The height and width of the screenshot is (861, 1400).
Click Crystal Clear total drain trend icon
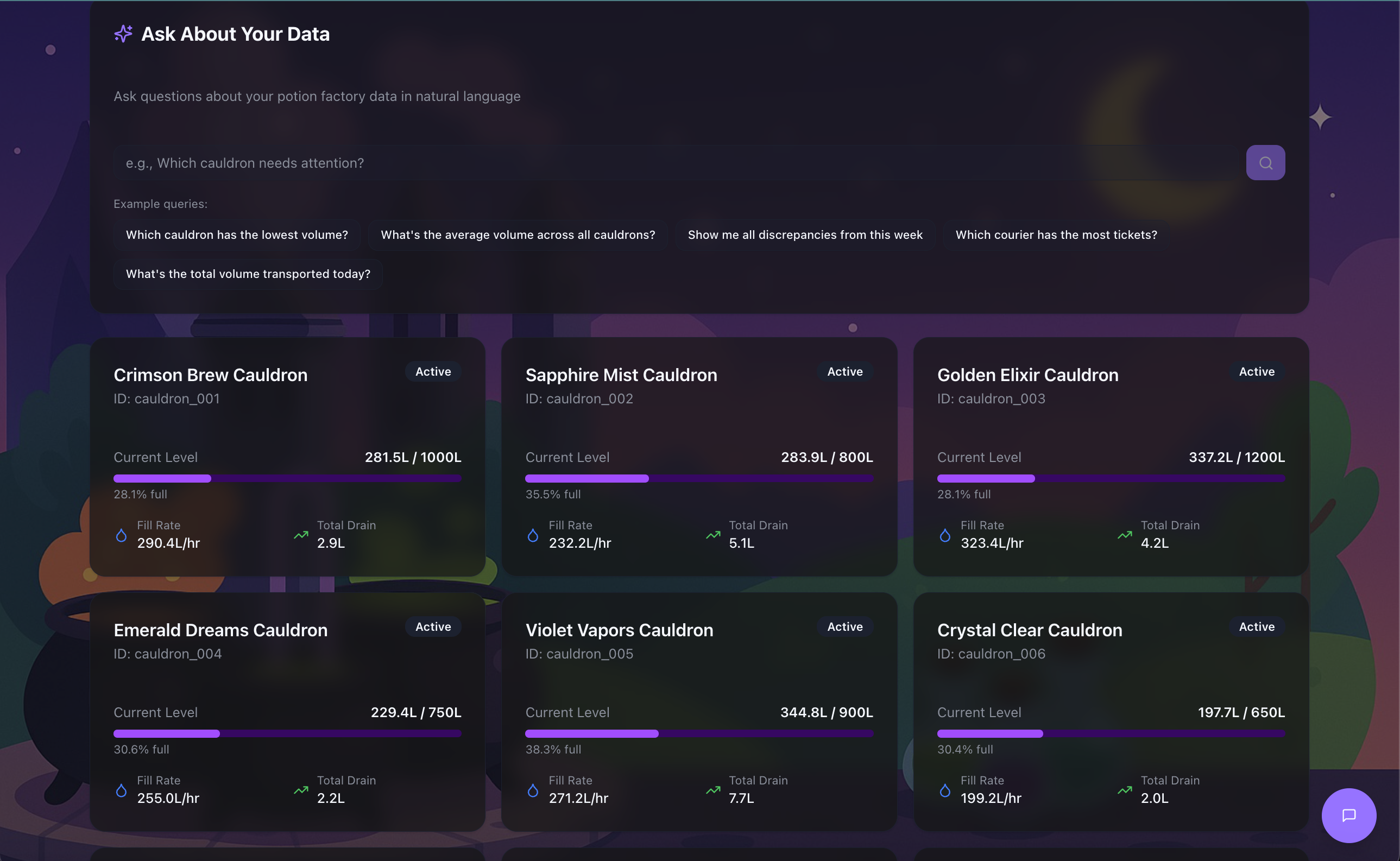(1124, 790)
